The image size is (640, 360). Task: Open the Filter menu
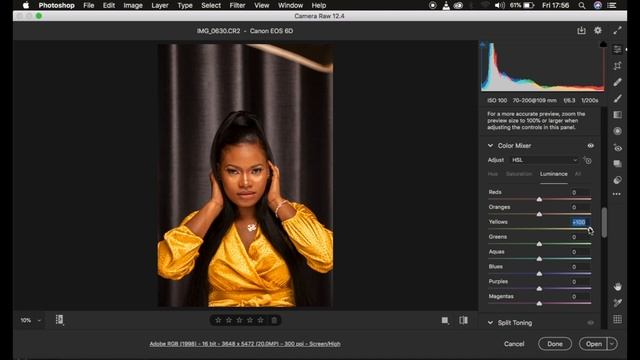coord(237,5)
